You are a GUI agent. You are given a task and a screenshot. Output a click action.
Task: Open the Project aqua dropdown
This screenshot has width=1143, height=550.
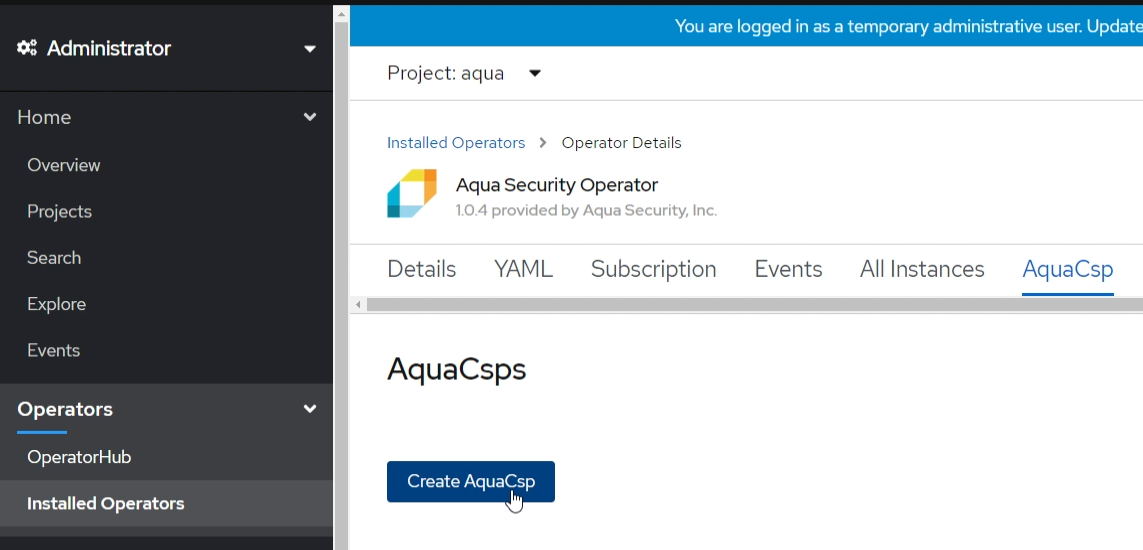click(534, 73)
